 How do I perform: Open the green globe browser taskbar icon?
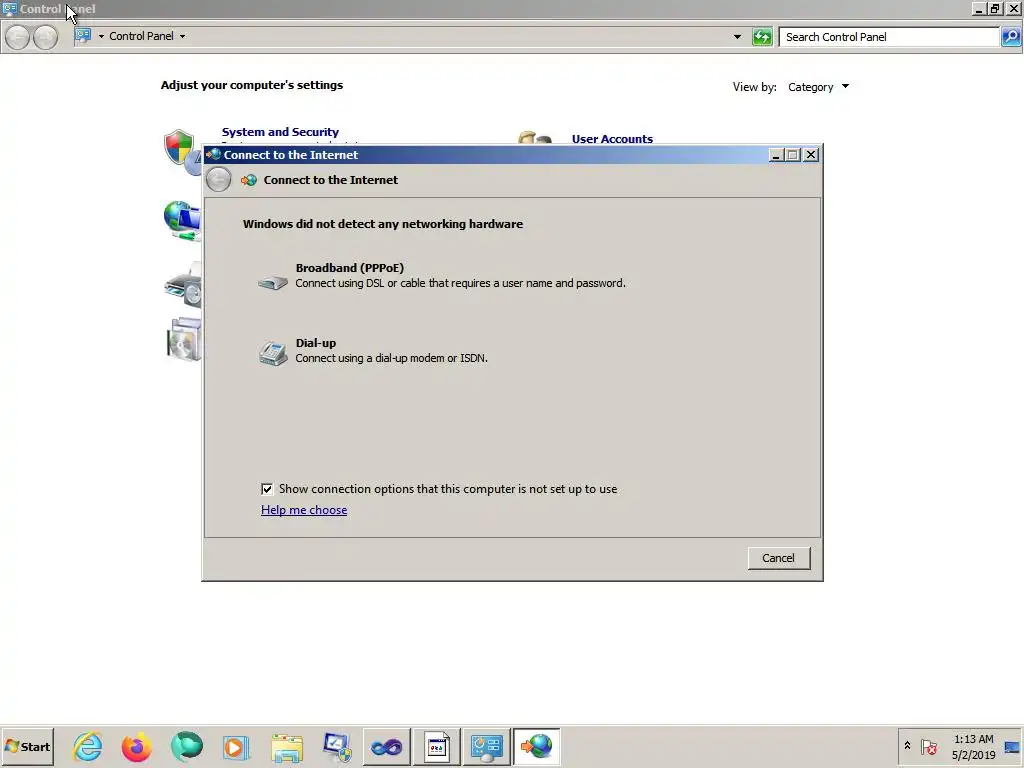click(x=187, y=746)
